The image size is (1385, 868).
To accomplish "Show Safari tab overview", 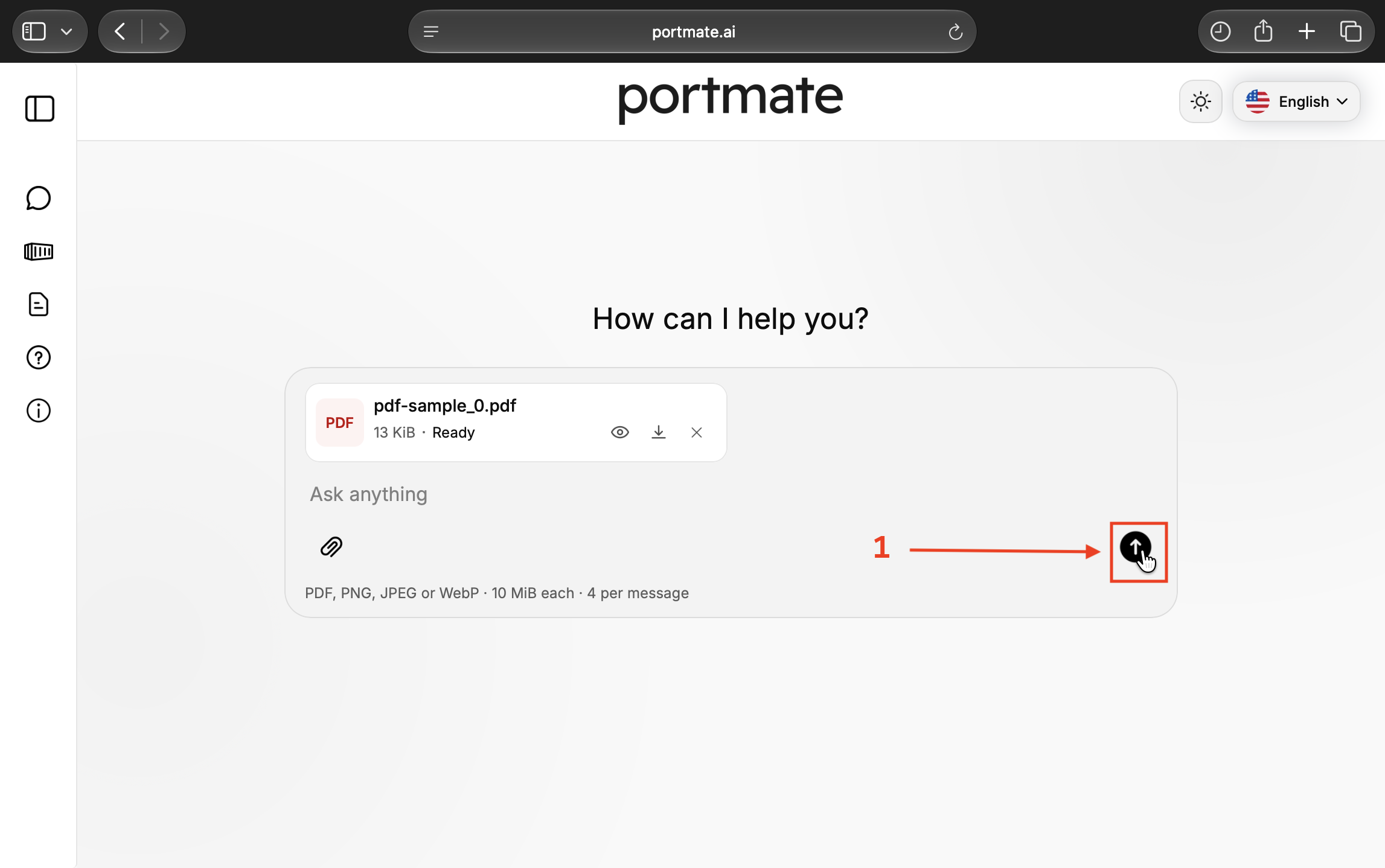I will coord(1351,31).
